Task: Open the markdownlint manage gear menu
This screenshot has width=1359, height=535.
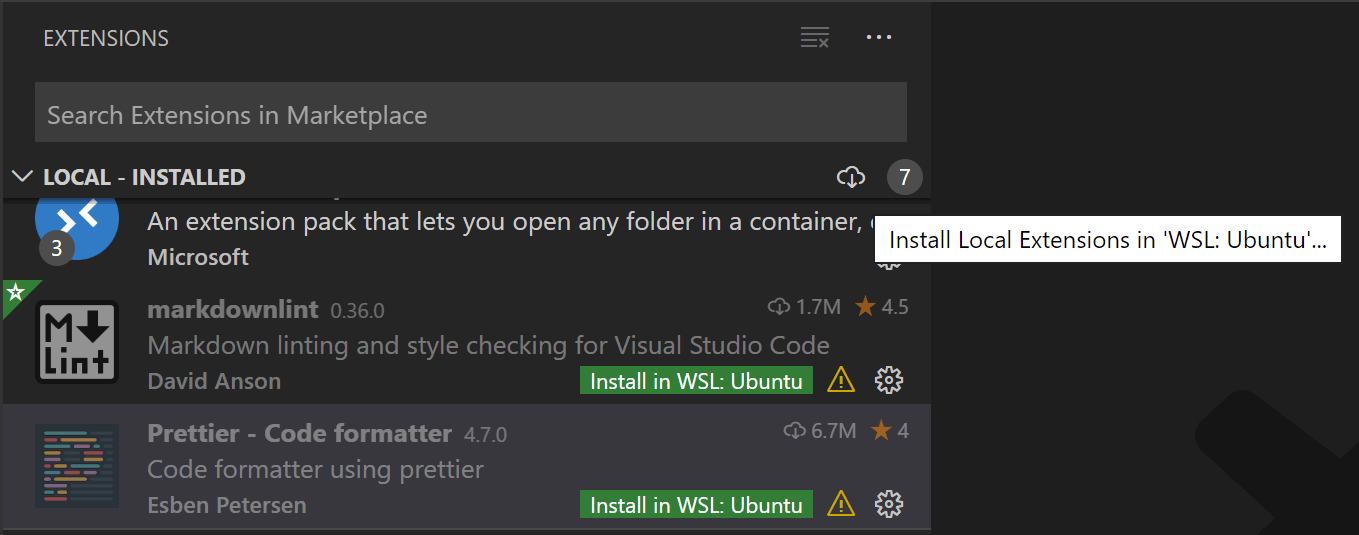Action: [x=888, y=380]
